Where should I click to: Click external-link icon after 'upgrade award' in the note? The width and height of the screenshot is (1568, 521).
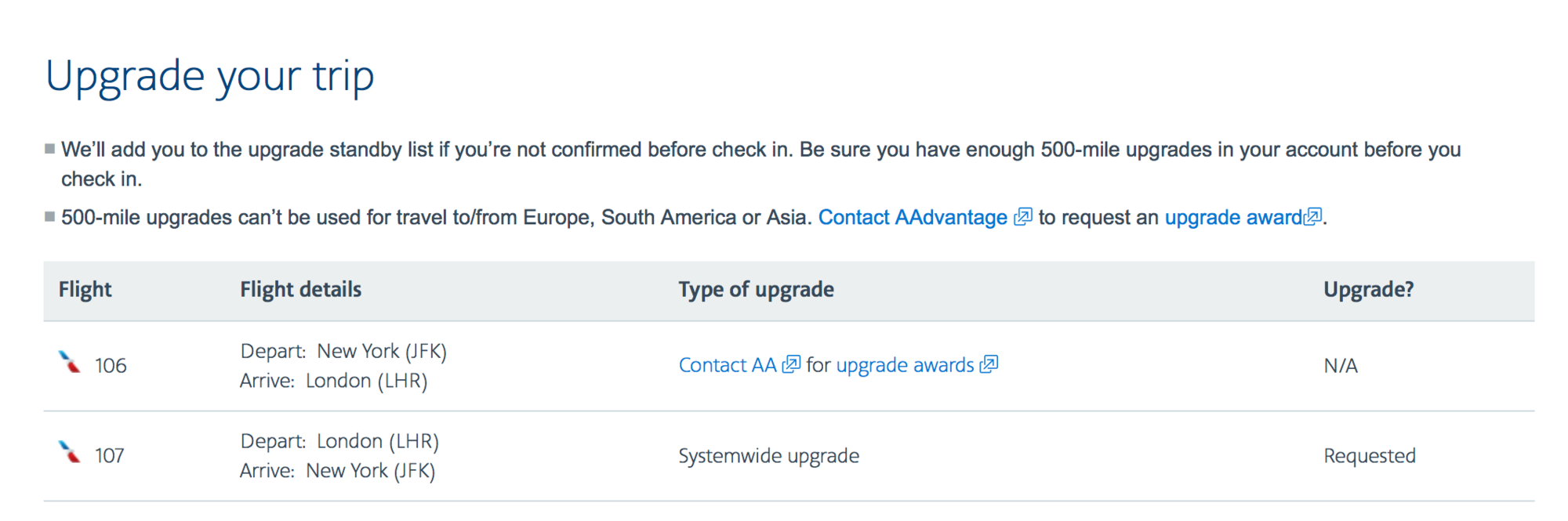point(1312,216)
